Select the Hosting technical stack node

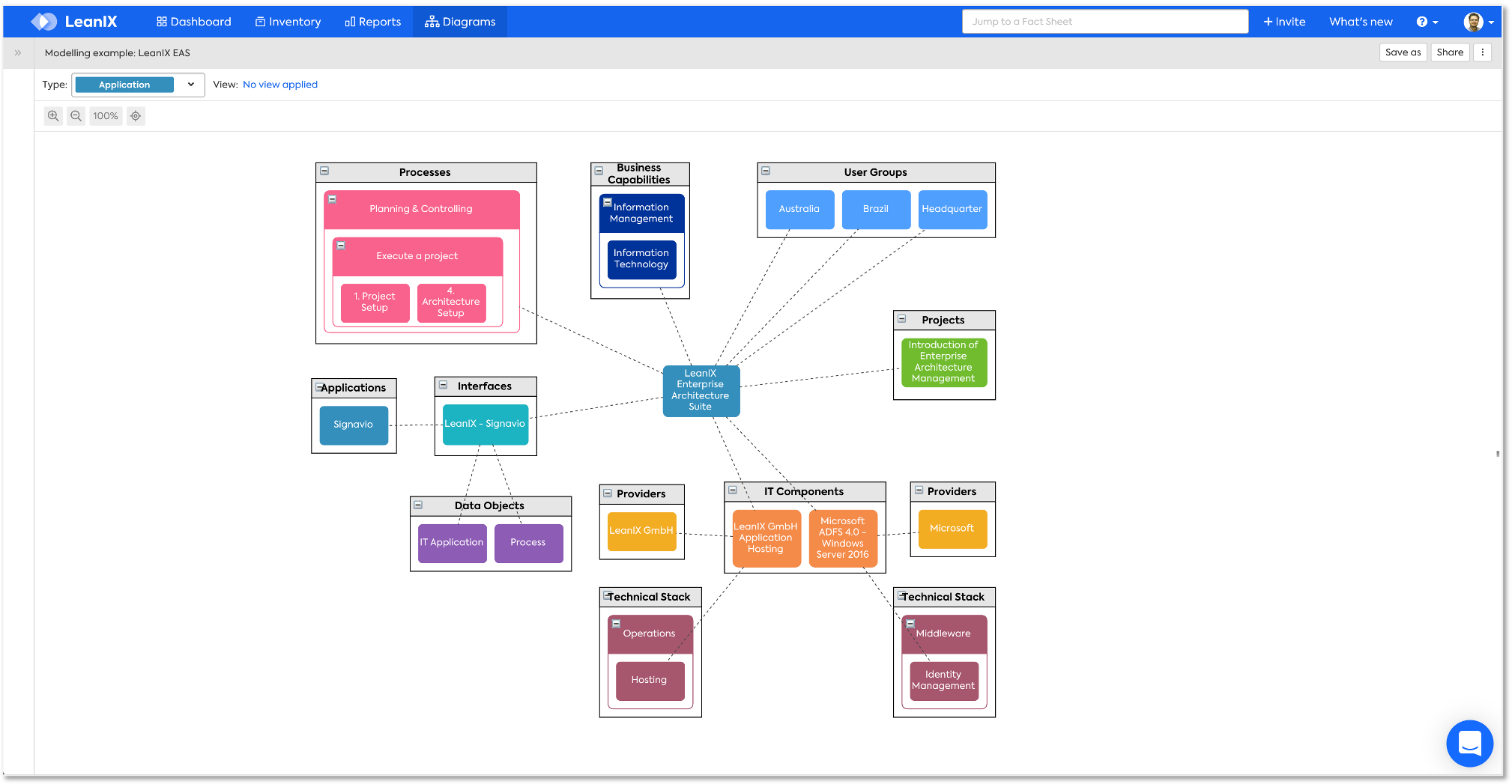coord(650,681)
